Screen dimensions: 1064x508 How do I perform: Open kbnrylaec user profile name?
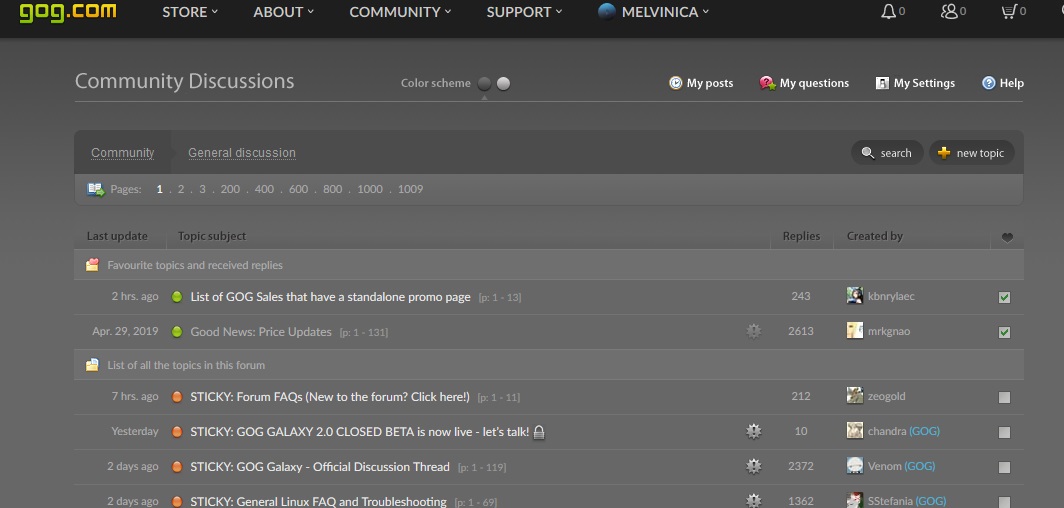(x=891, y=296)
